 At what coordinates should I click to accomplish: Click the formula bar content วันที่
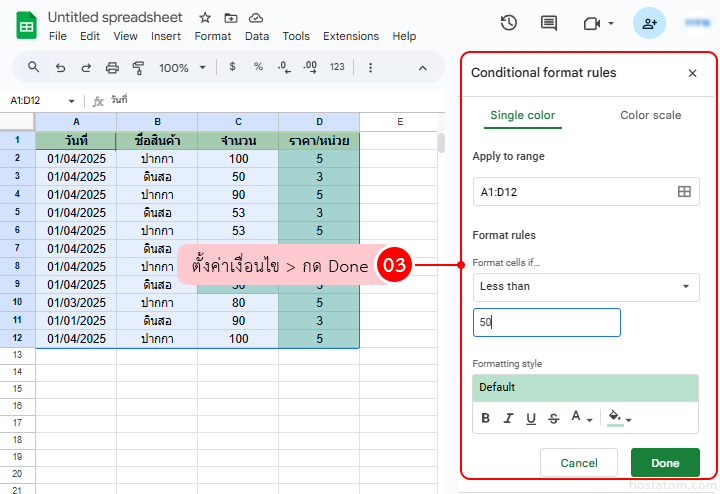[119, 100]
